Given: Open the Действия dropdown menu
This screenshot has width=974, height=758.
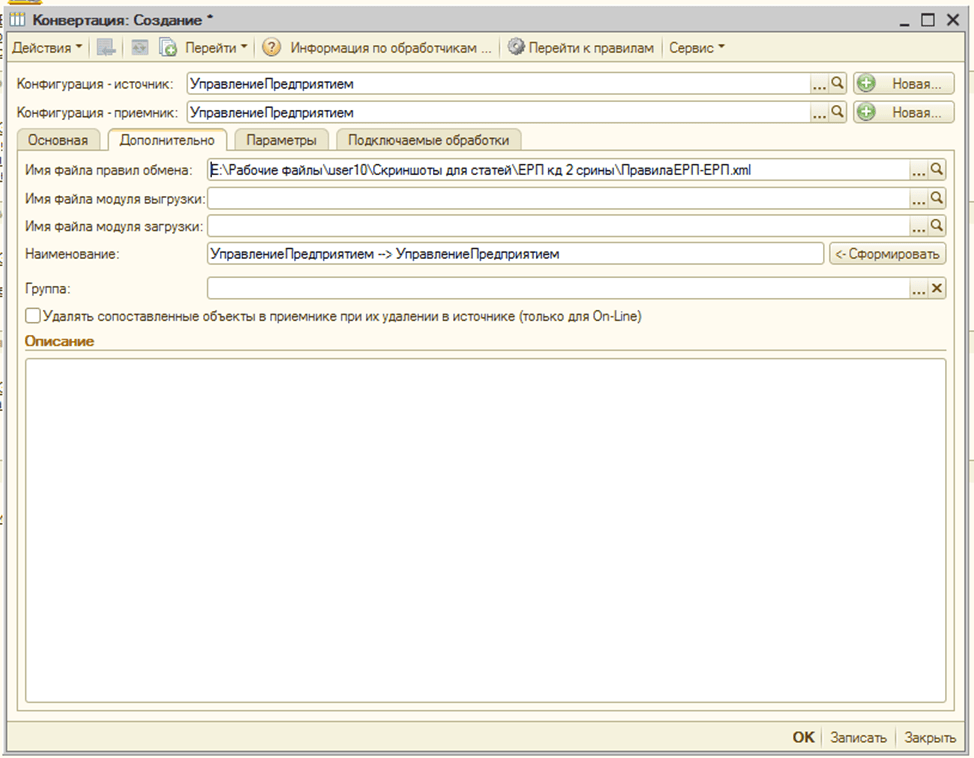Looking at the screenshot, I should (47, 47).
